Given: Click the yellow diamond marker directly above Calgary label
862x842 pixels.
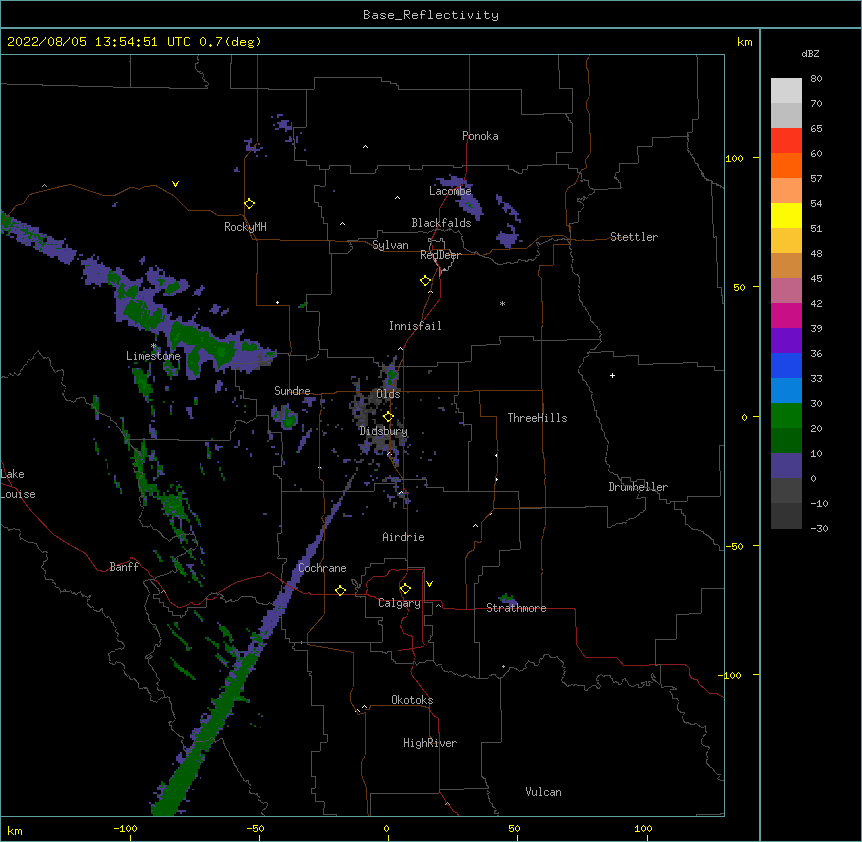Looking at the screenshot, I should tap(405, 589).
